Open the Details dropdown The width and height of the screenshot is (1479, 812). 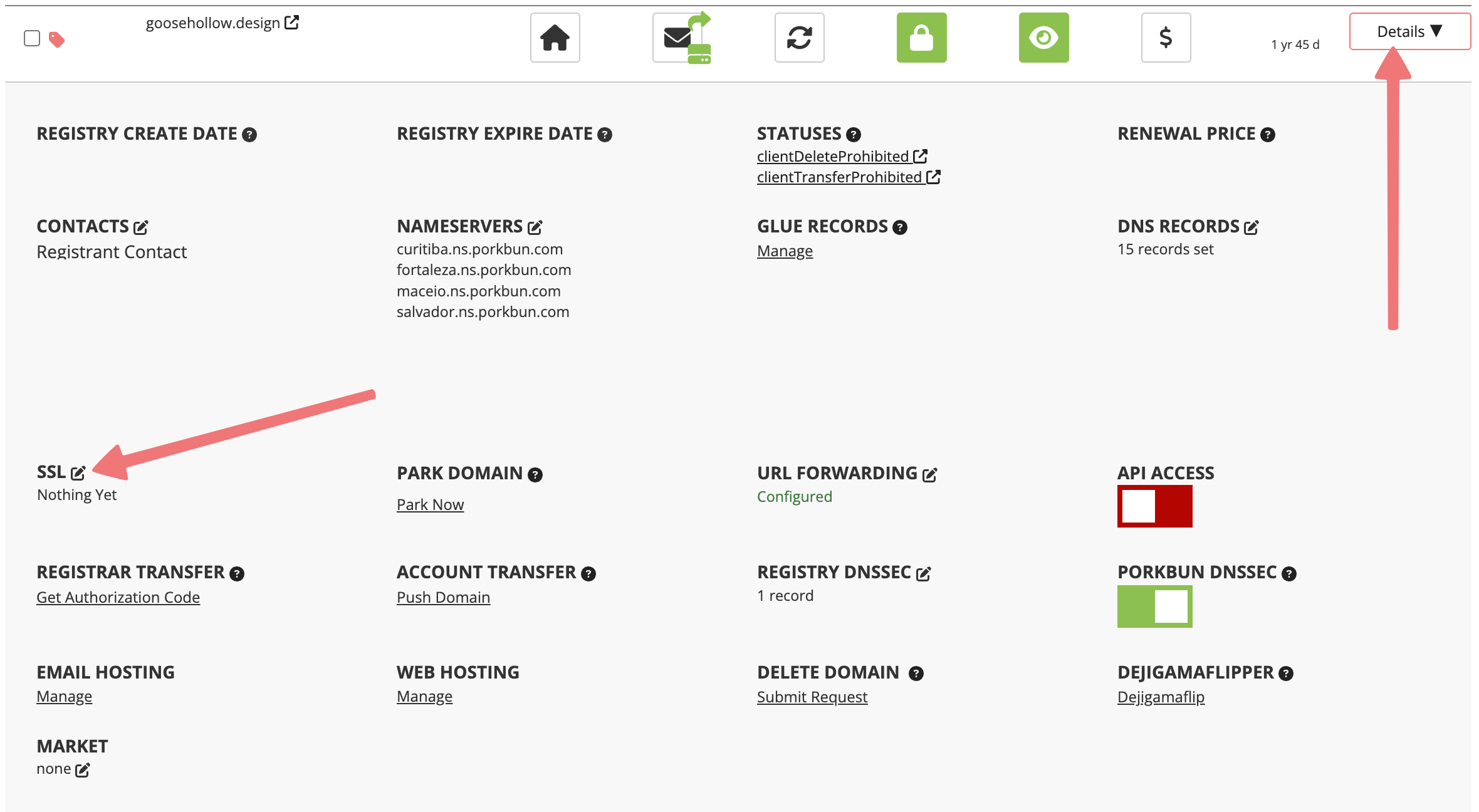tap(1409, 30)
